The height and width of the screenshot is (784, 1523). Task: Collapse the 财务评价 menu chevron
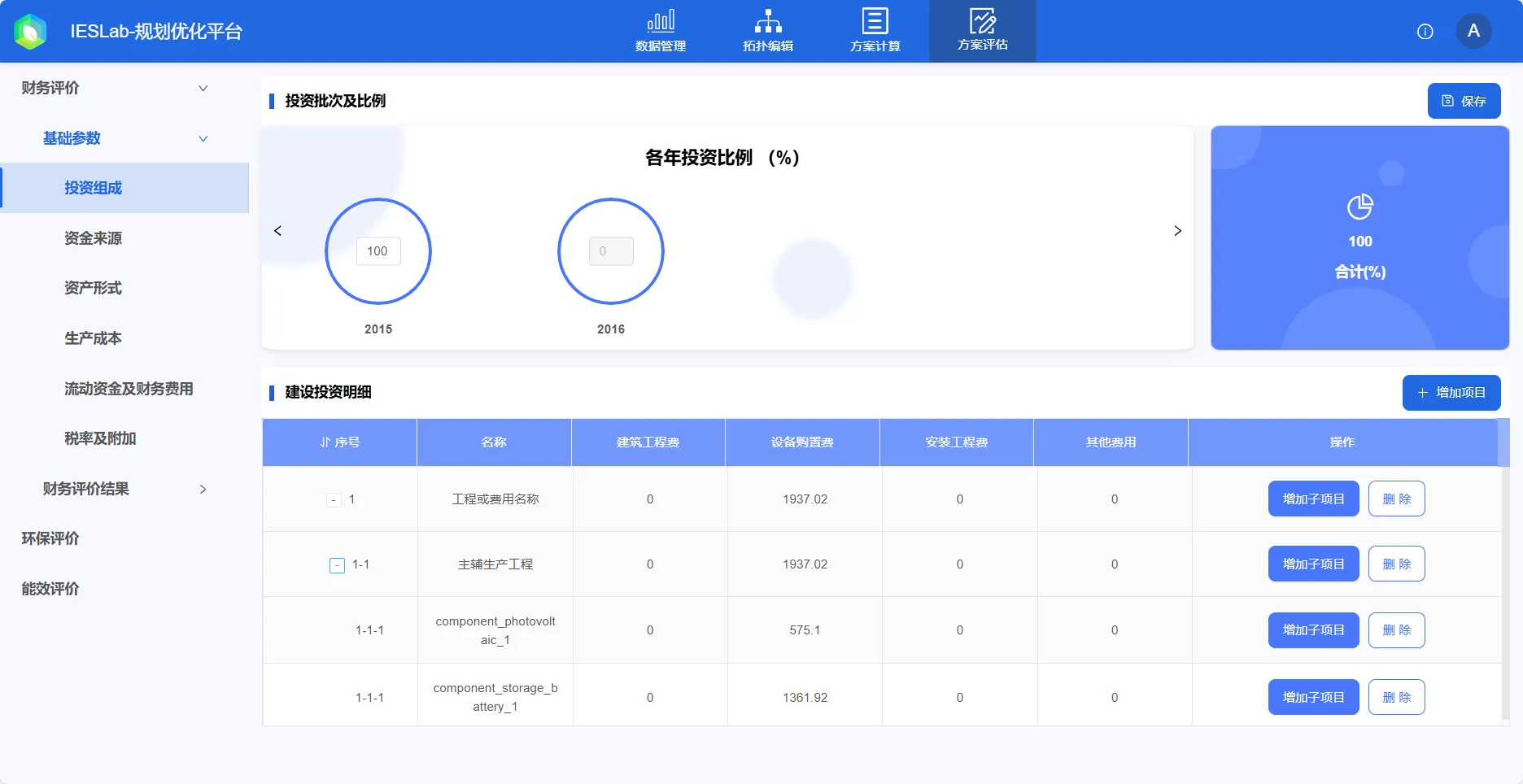(203, 88)
